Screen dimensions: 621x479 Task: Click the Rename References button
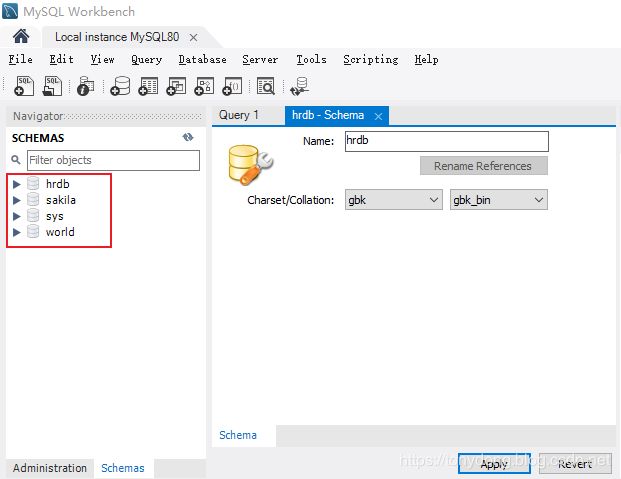click(483, 166)
